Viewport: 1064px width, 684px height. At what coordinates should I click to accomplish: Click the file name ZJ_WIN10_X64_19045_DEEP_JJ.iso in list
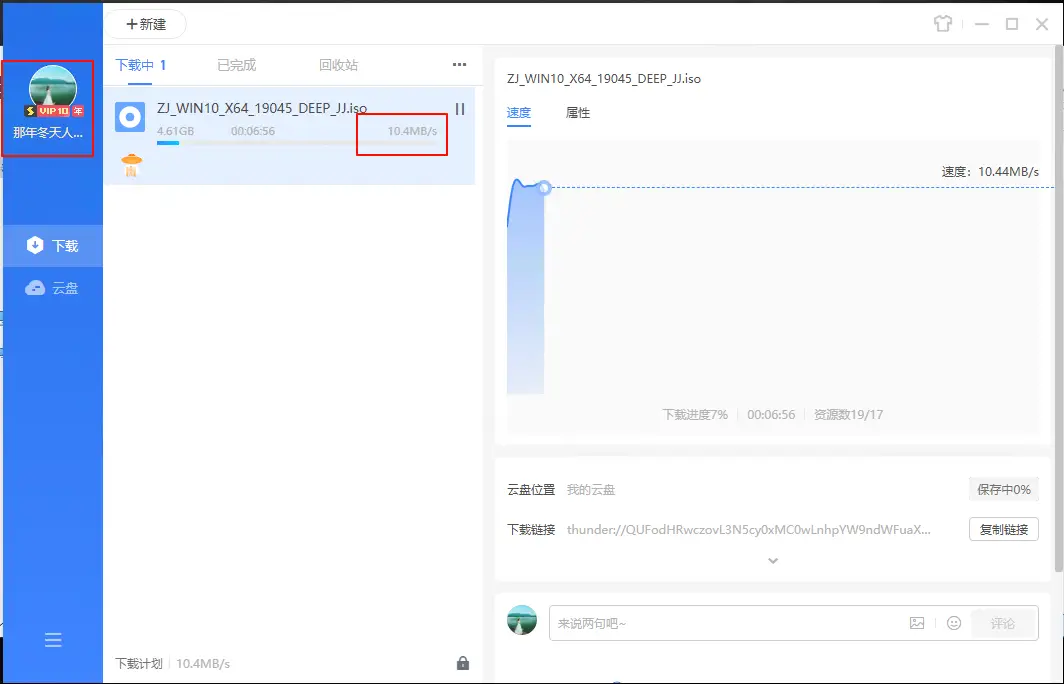(262, 108)
